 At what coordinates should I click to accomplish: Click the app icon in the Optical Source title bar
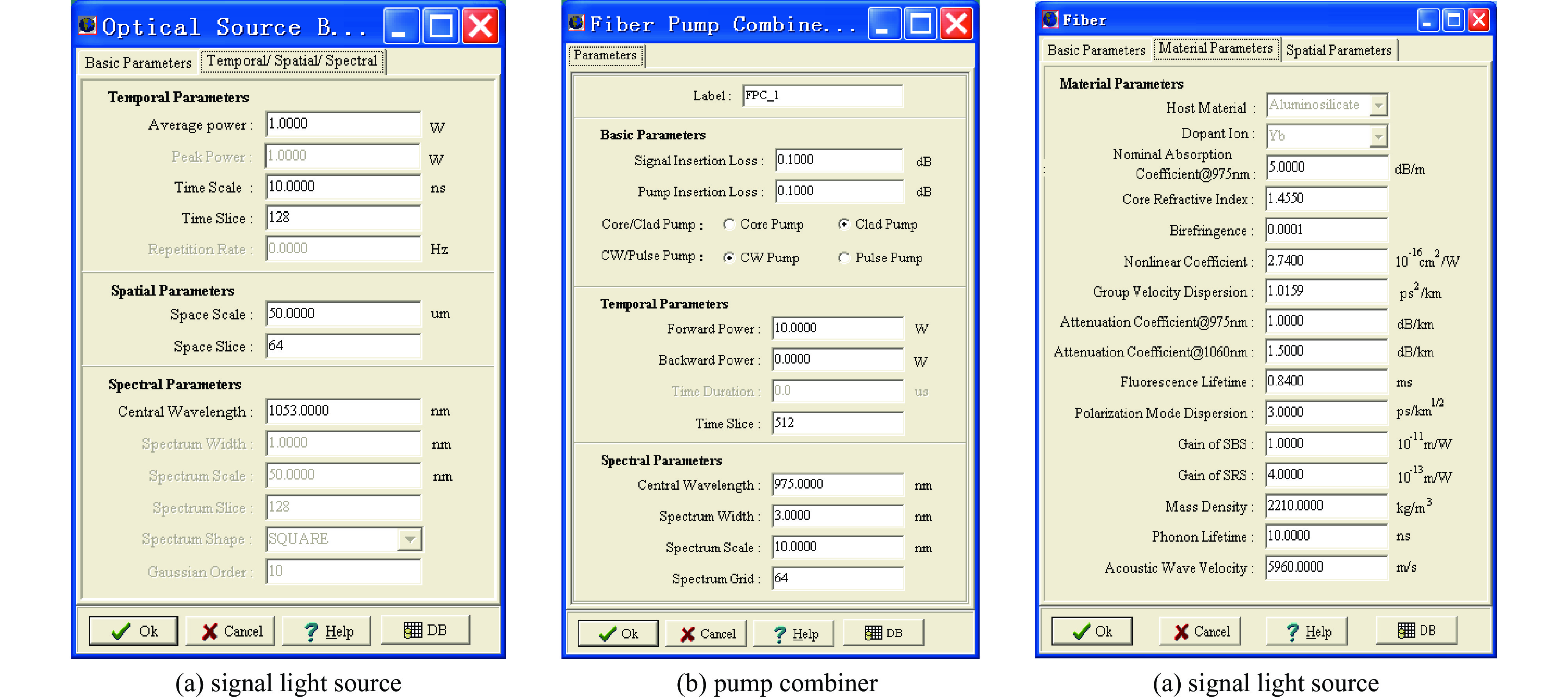[87, 24]
